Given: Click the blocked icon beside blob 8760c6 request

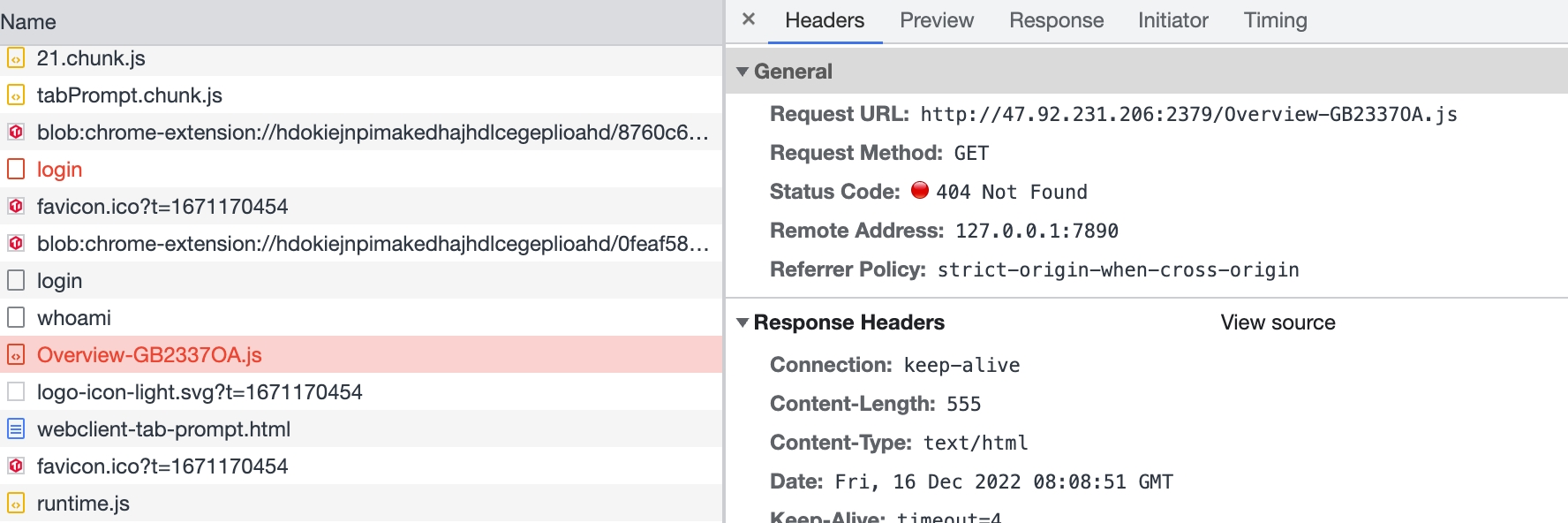Looking at the screenshot, I should (x=16, y=133).
